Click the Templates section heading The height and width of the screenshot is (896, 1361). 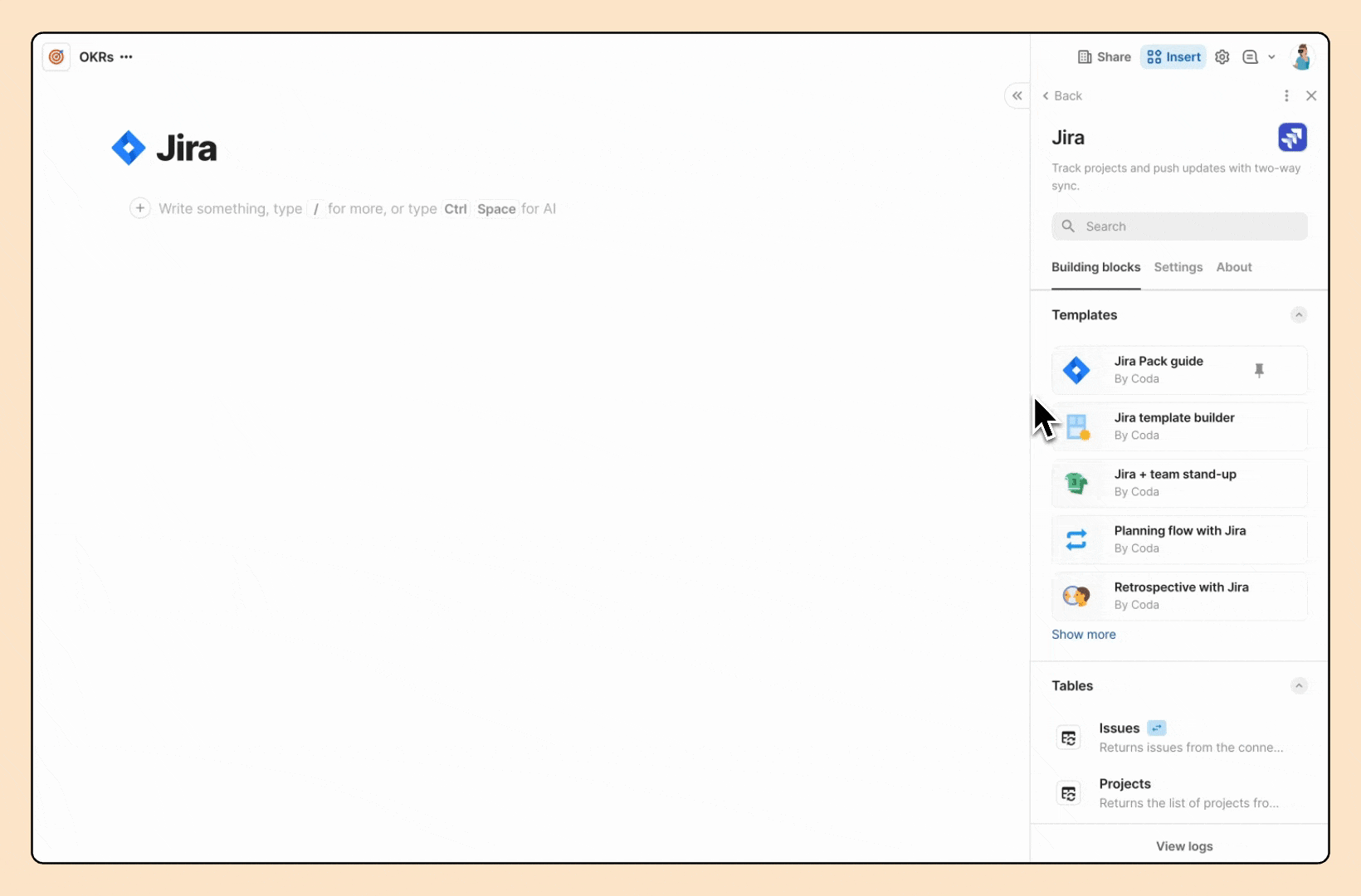click(1084, 315)
